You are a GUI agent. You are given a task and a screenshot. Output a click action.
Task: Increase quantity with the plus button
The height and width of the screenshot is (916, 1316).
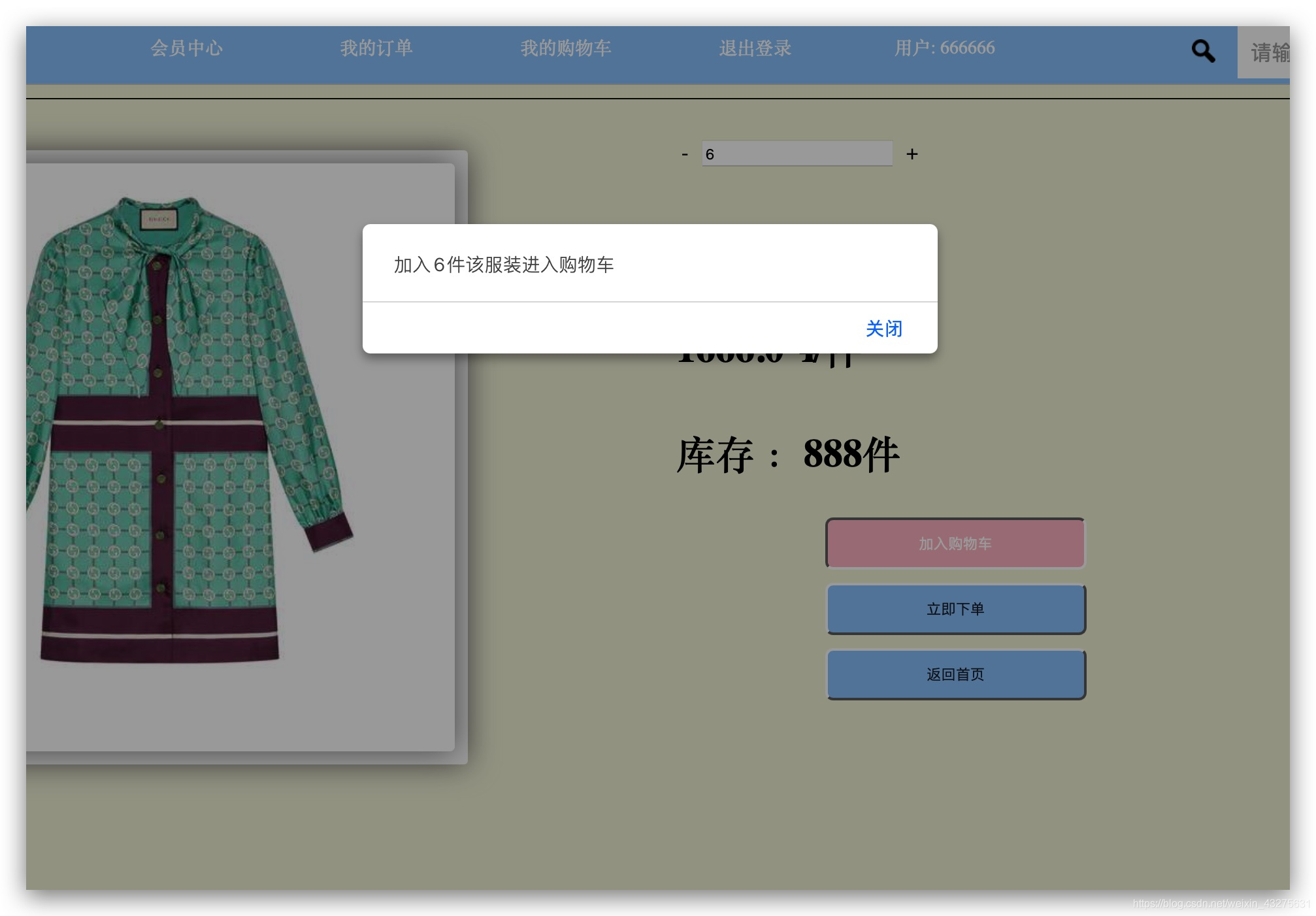[x=912, y=154]
